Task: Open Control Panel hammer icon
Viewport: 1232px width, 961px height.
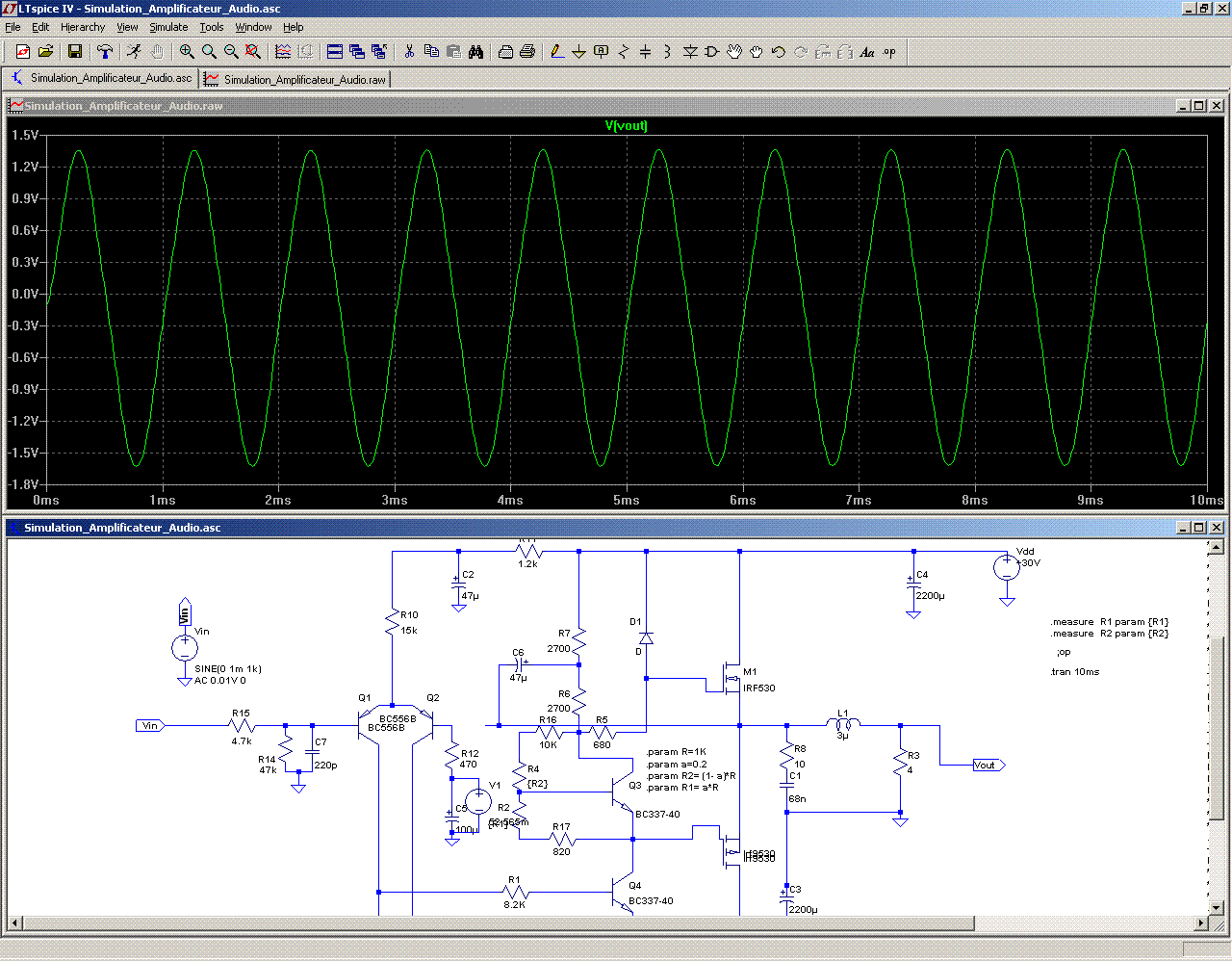Action: [x=105, y=52]
